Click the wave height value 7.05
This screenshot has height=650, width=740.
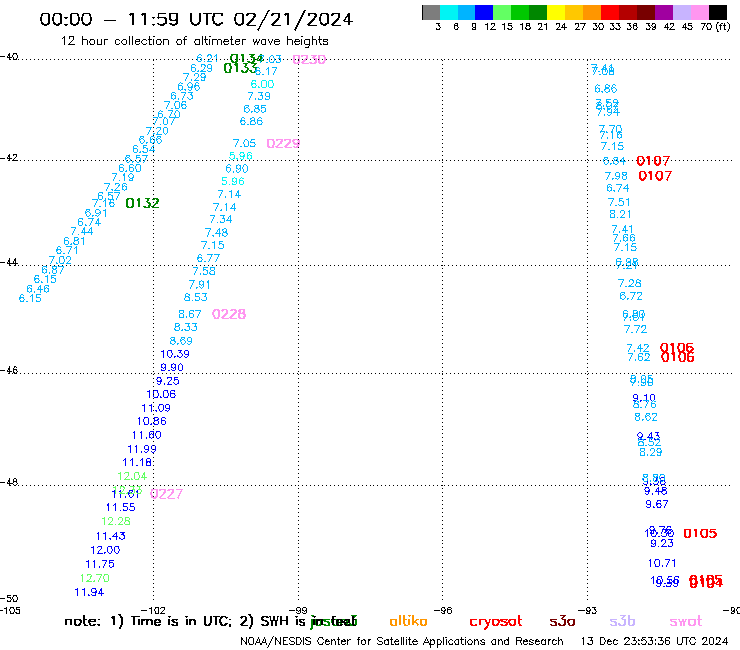(244, 143)
